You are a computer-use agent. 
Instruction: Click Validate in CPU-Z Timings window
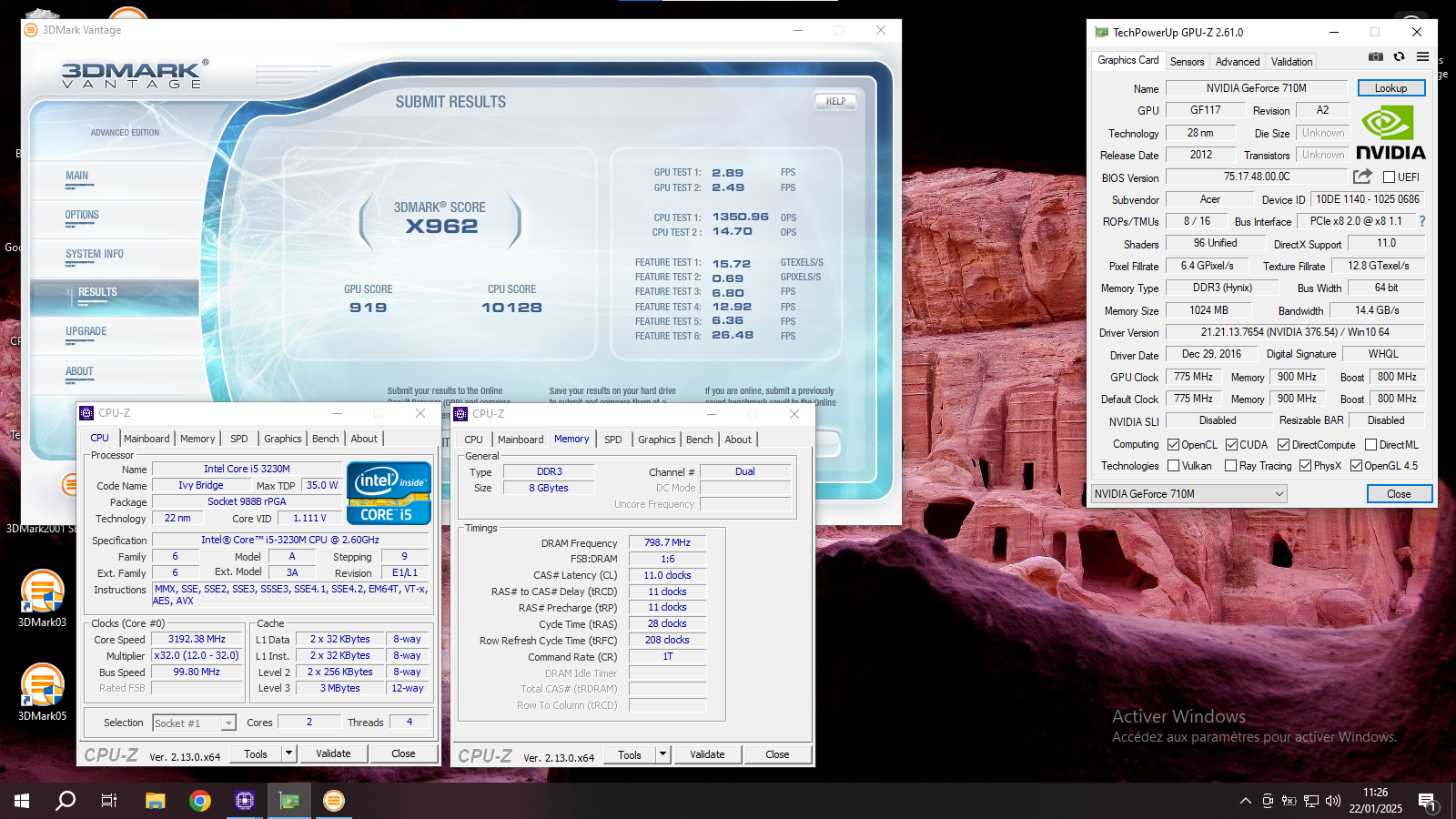tap(707, 754)
